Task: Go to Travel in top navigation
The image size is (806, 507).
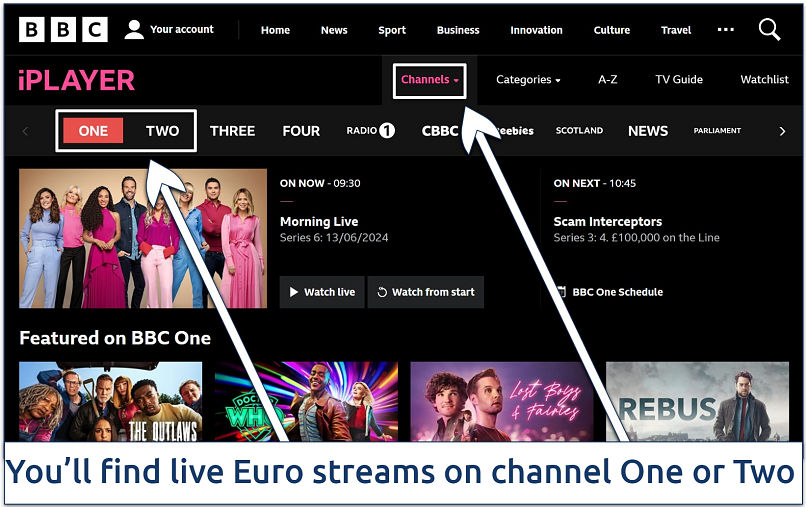Action: (676, 30)
